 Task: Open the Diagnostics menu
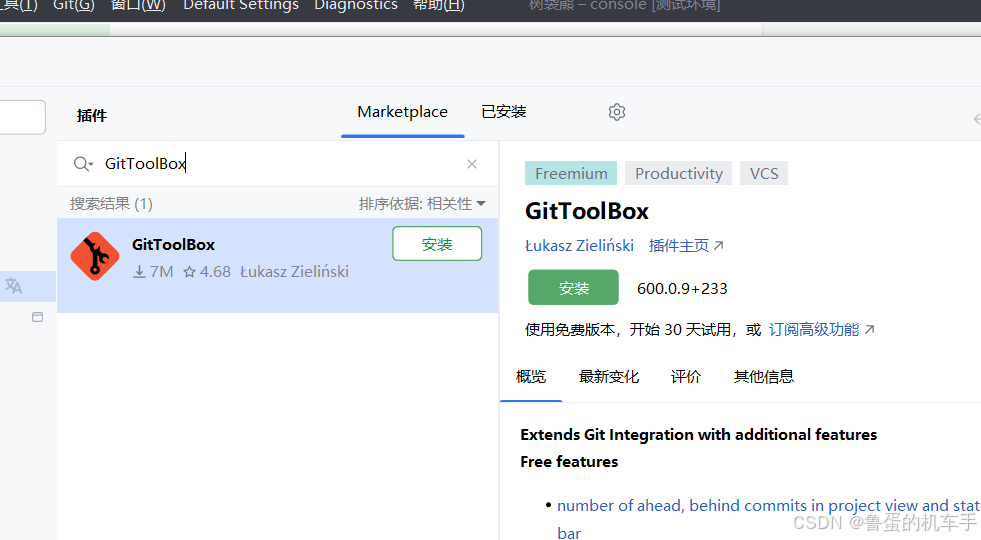coord(356,6)
